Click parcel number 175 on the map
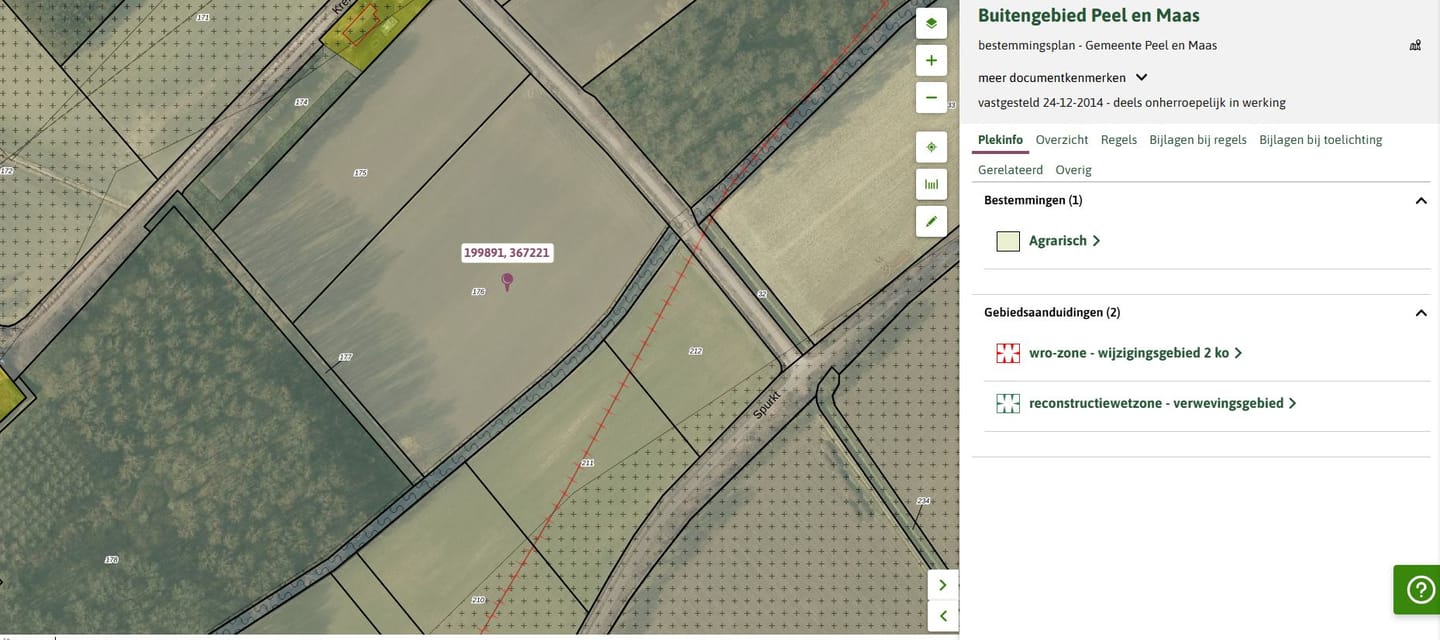The height and width of the screenshot is (640, 1440). pyautogui.click(x=360, y=173)
